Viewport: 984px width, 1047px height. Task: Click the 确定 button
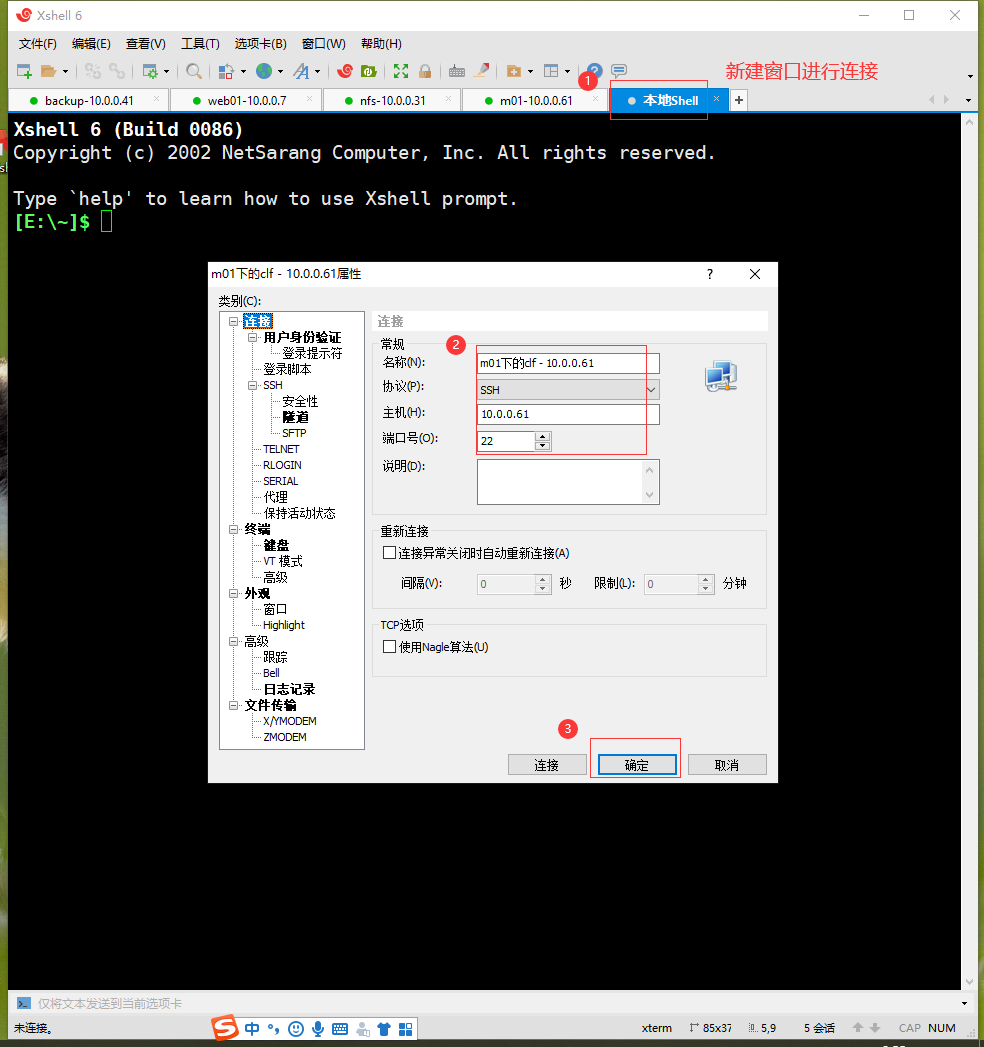coord(637,765)
